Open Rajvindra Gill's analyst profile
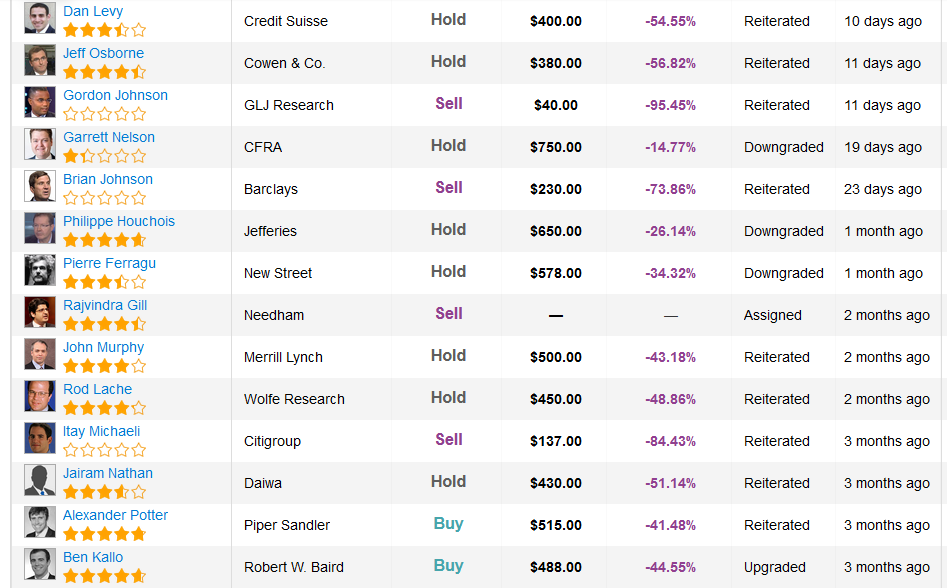 [105, 305]
